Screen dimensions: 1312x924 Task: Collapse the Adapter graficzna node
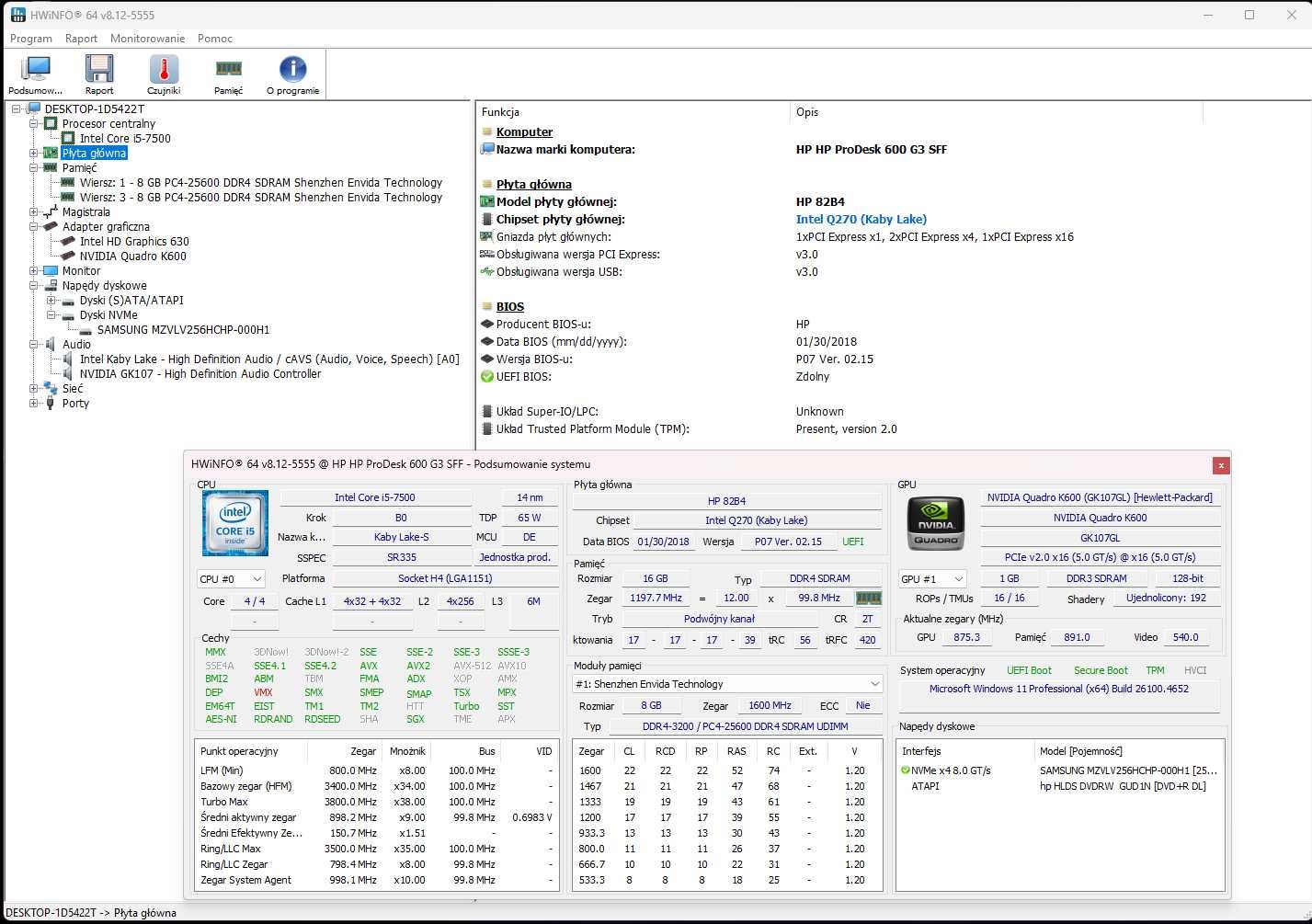34,227
